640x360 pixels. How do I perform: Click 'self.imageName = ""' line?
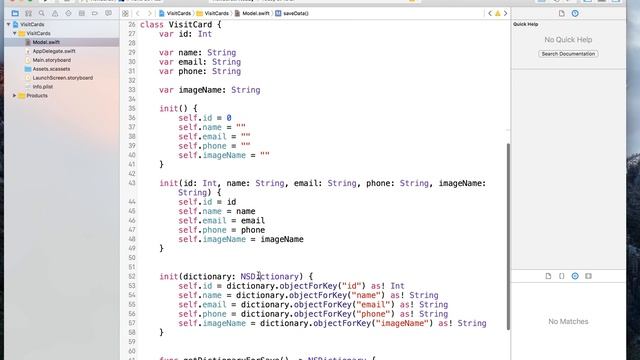[x=224, y=155]
